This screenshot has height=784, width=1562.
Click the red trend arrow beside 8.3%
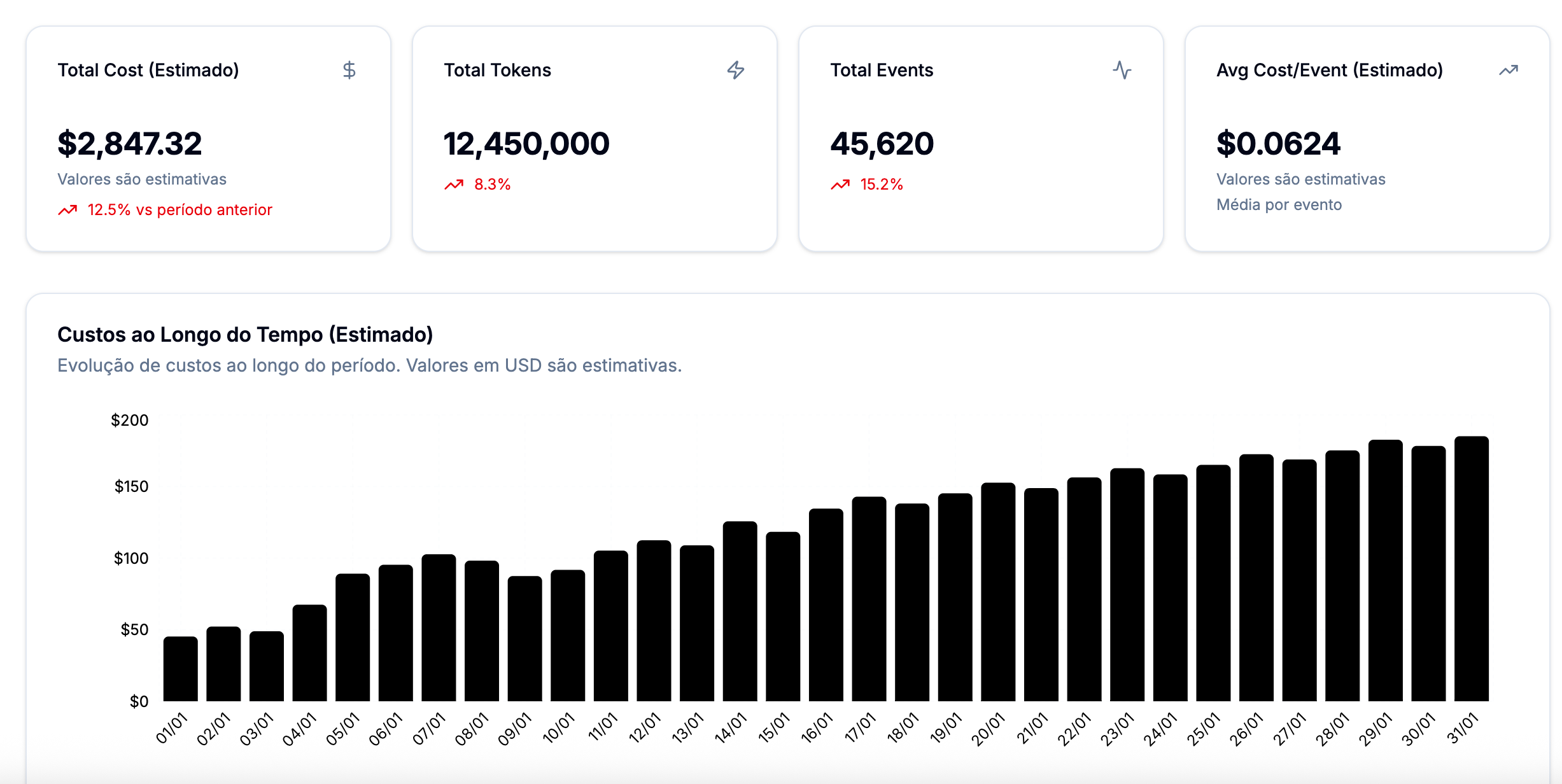pyautogui.click(x=454, y=185)
